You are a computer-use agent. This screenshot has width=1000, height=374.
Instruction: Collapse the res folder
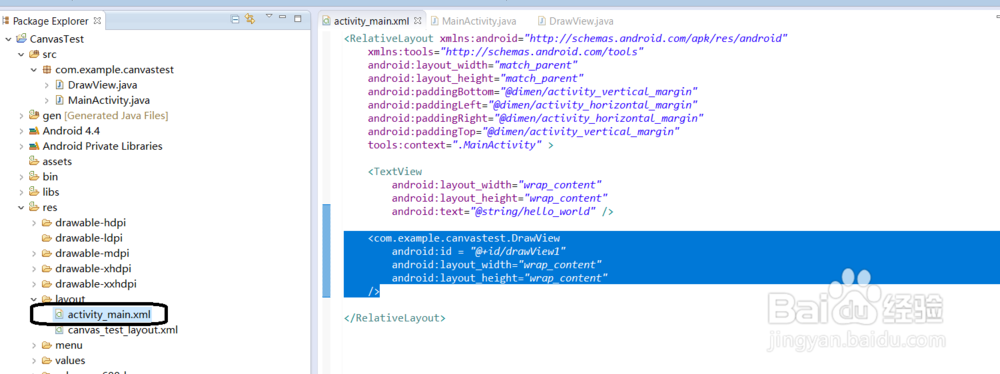[x=20, y=207]
